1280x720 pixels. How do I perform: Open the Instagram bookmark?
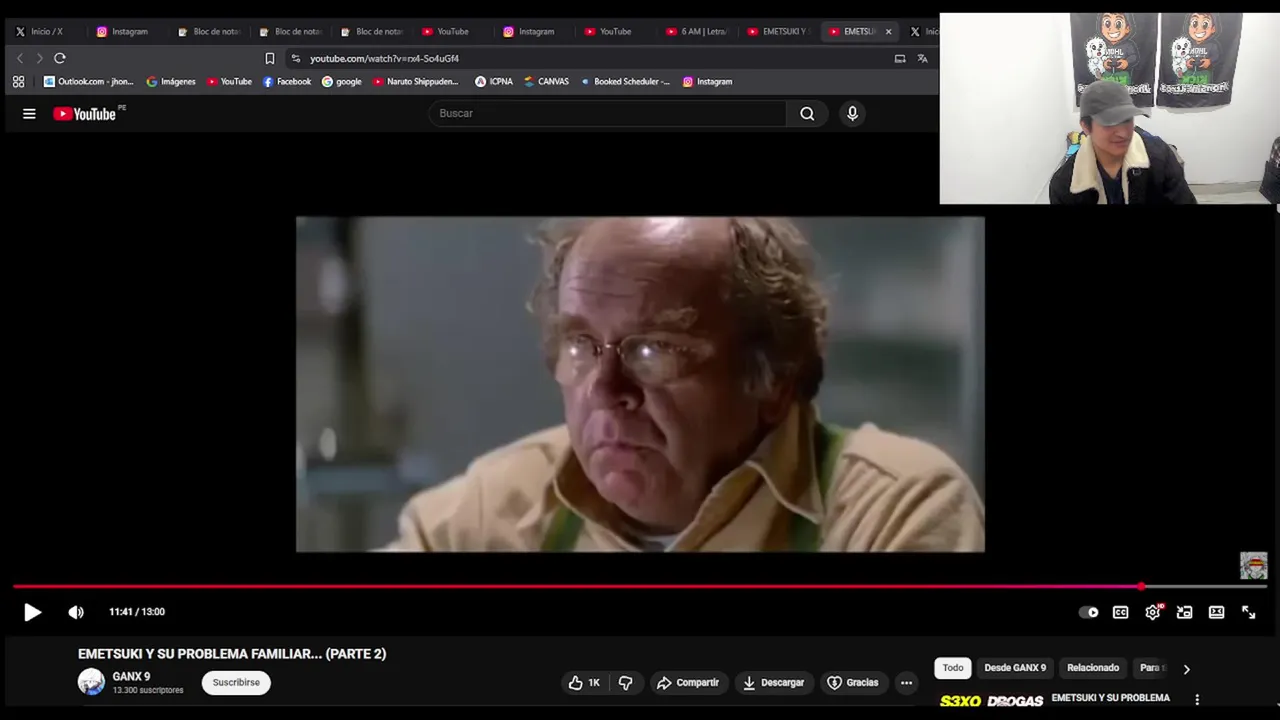pos(708,82)
